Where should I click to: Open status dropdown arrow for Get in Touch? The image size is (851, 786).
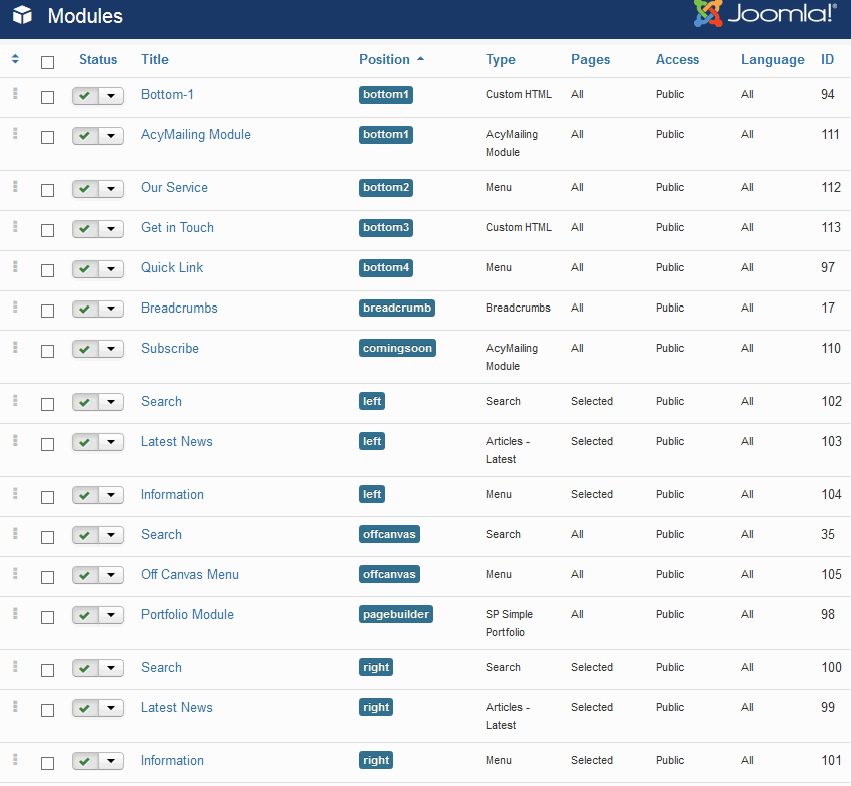111,230
